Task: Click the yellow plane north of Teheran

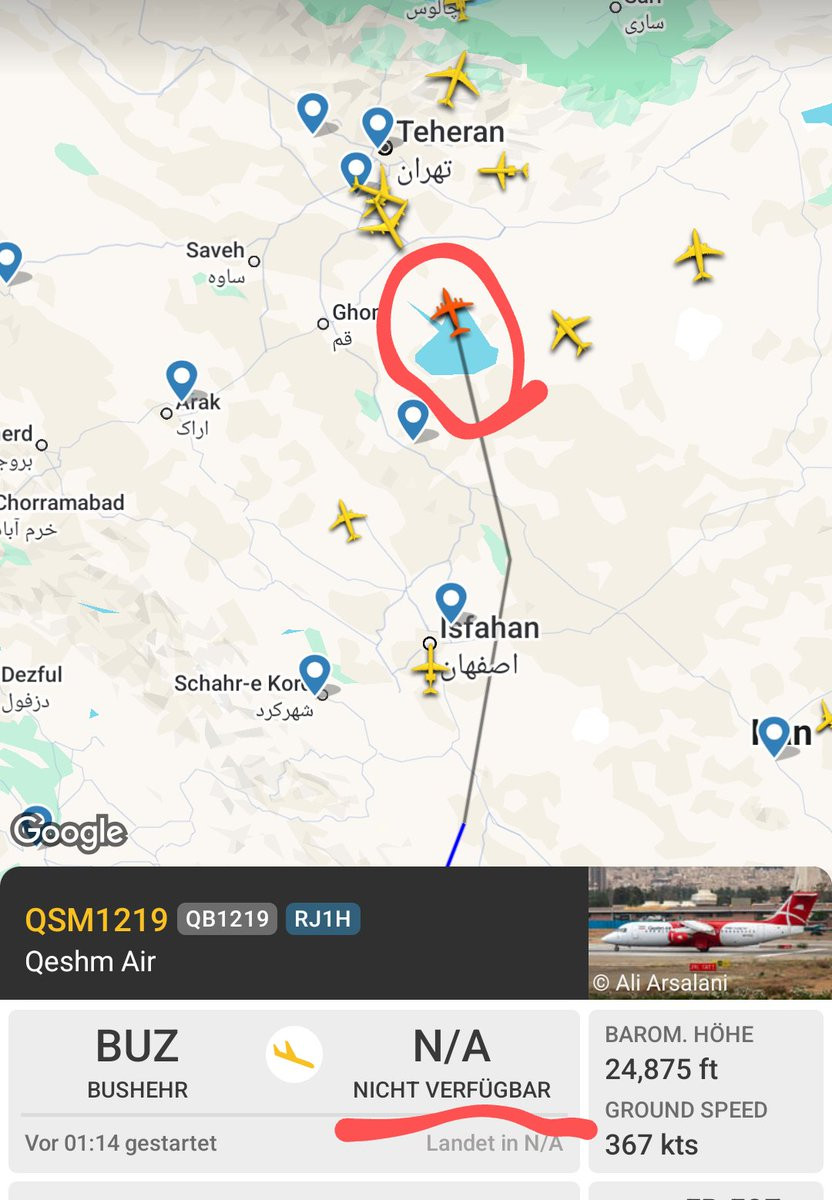Action: pos(454,79)
